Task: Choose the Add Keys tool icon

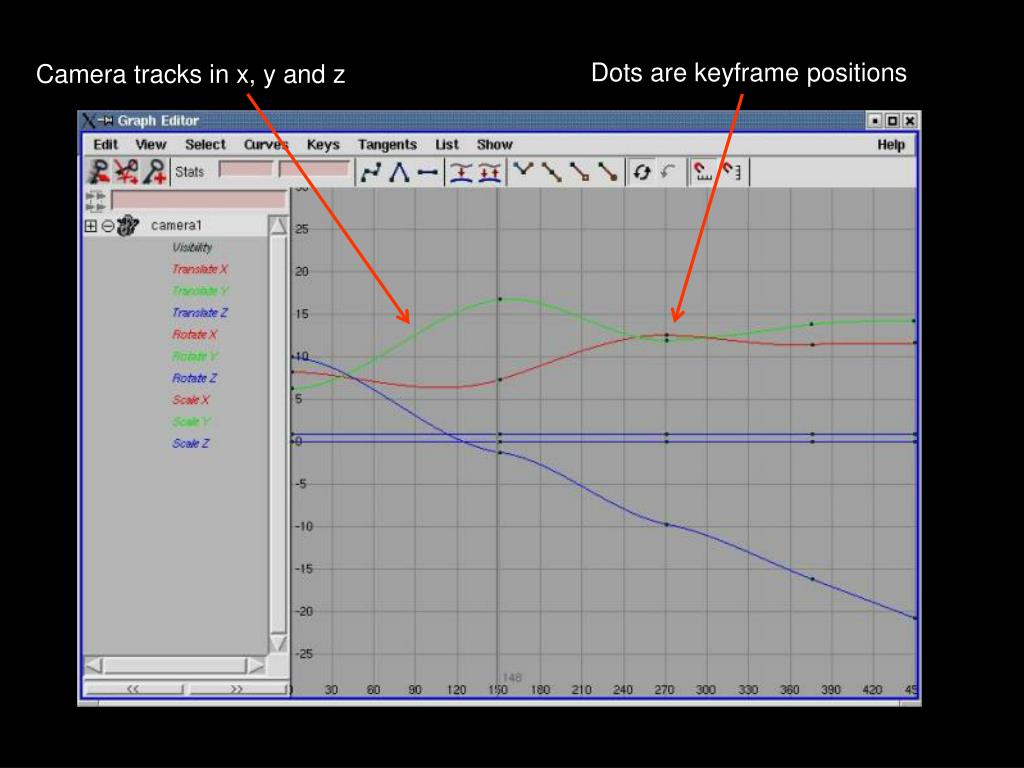Action: (x=155, y=172)
